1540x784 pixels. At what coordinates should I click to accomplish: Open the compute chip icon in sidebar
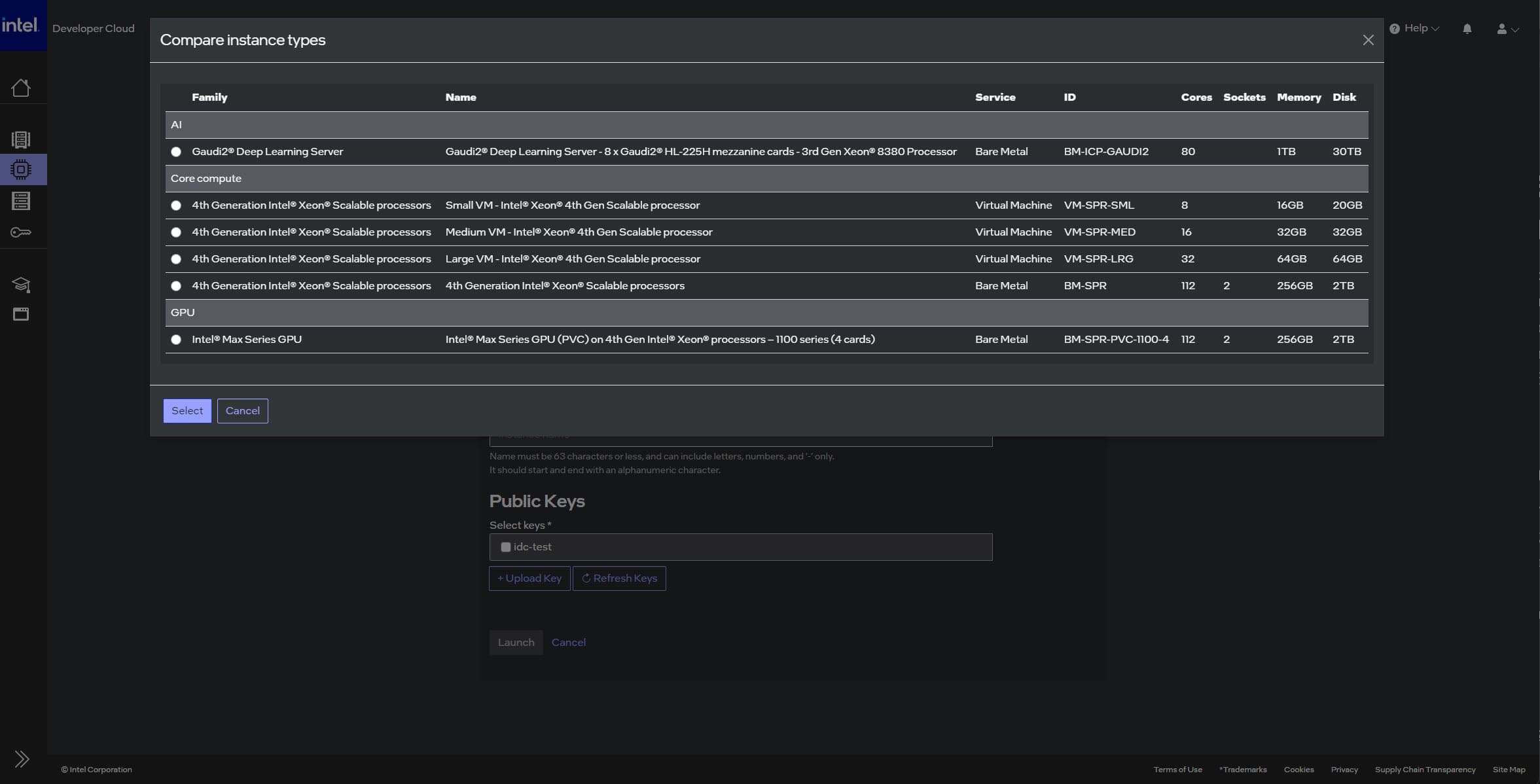coord(21,169)
